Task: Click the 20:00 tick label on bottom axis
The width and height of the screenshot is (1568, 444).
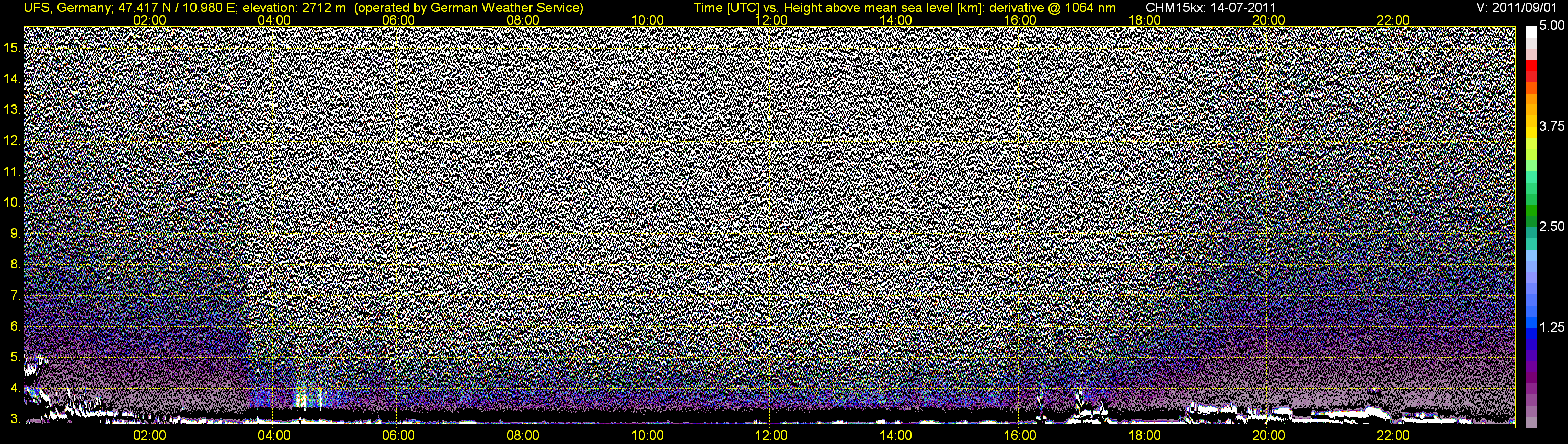Action: [1269, 436]
